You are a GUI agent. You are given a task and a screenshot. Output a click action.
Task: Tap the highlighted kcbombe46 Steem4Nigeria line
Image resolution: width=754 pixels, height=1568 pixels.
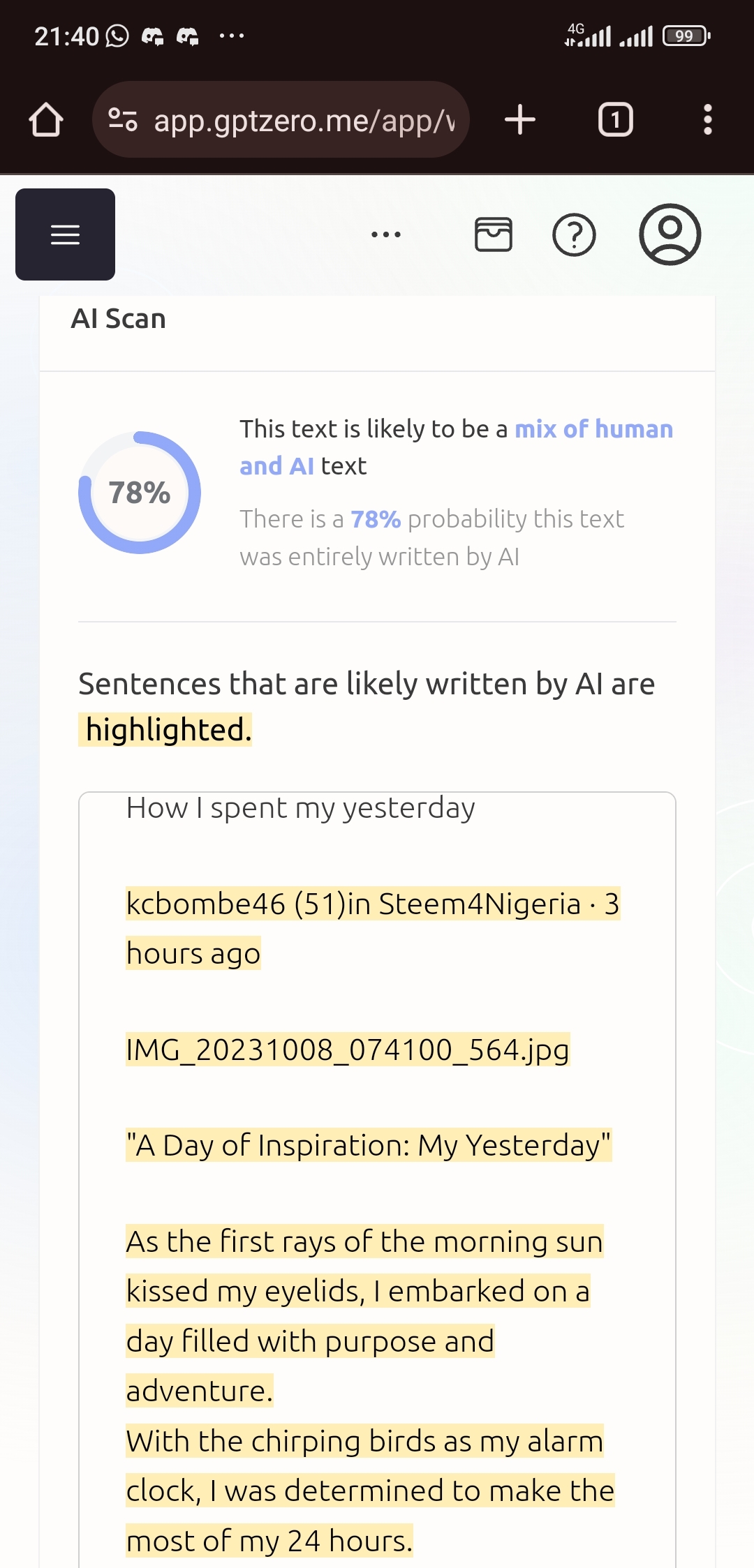coord(373,928)
